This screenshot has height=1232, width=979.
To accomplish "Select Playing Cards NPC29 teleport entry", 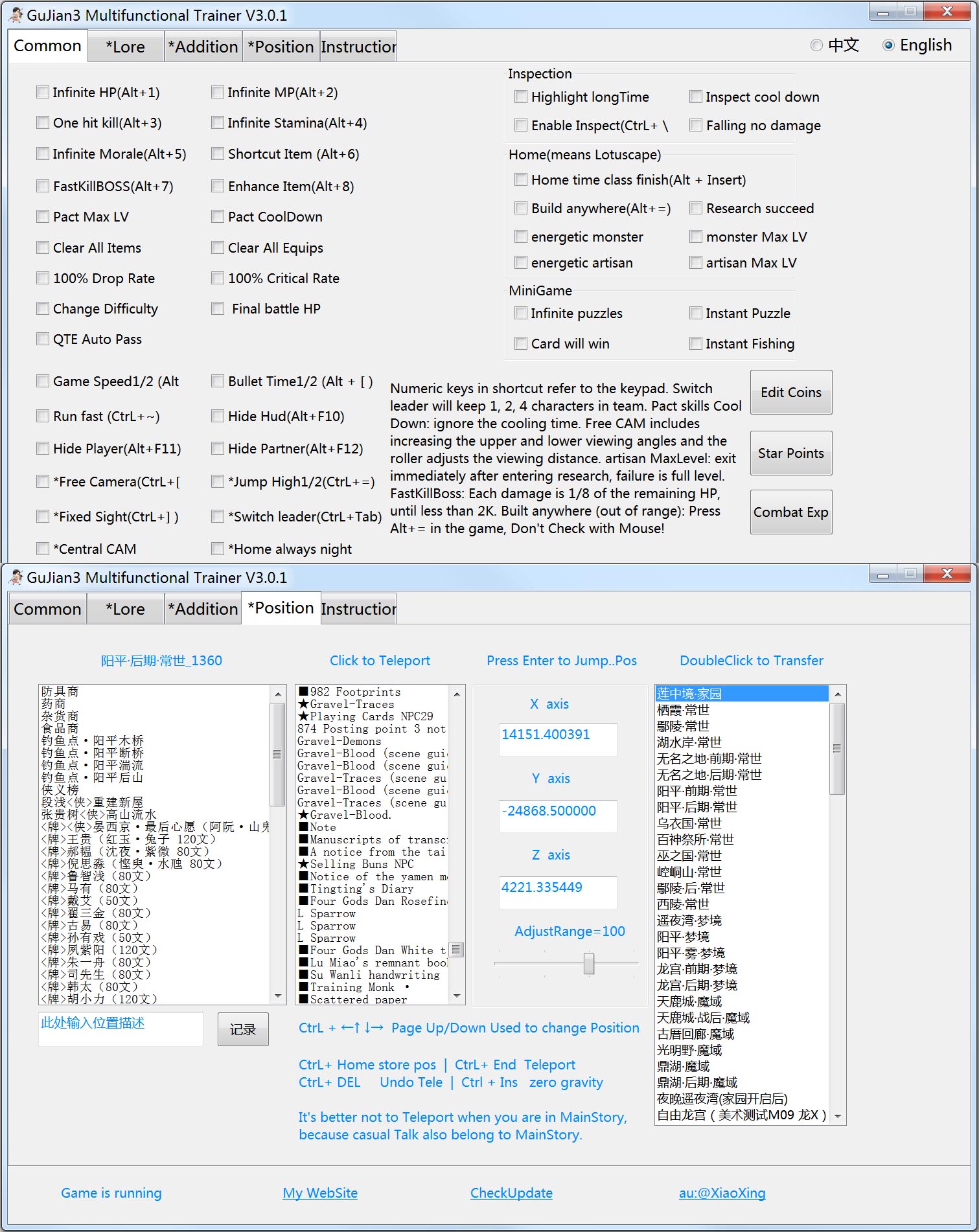I will pyautogui.click(x=373, y=716).
